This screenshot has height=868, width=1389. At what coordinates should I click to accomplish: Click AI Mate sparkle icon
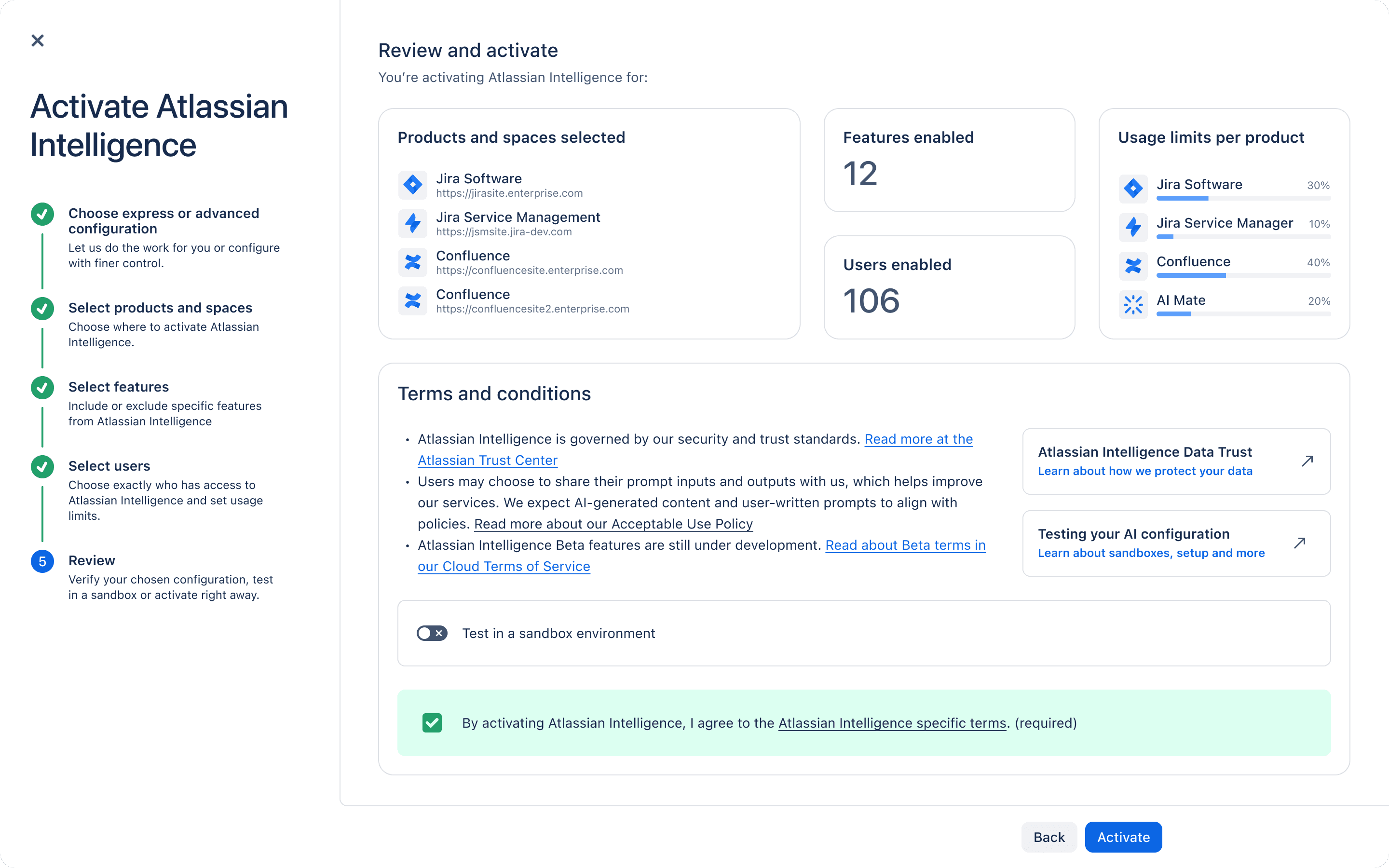coord(1133,304)
